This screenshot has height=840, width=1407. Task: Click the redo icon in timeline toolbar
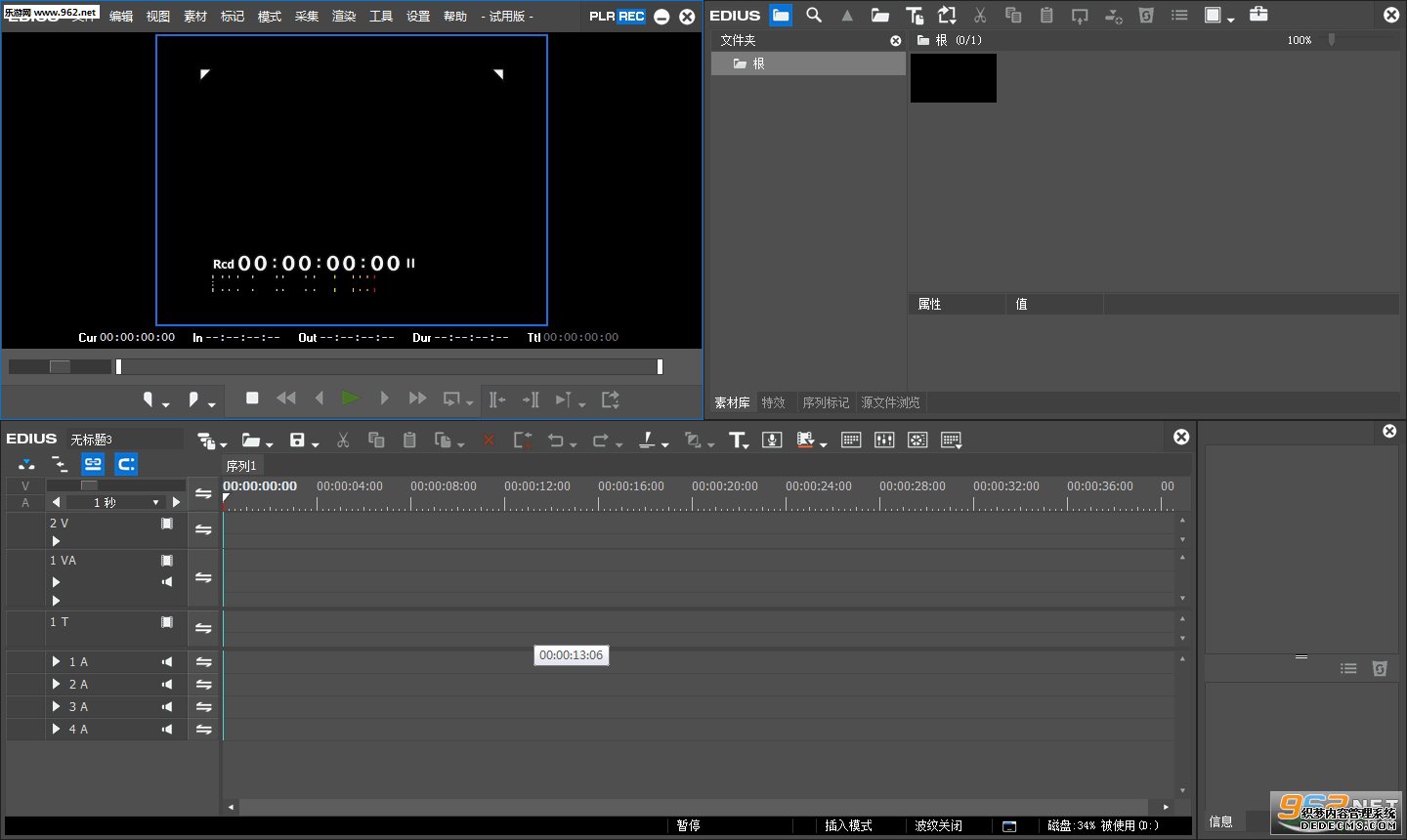600,441
